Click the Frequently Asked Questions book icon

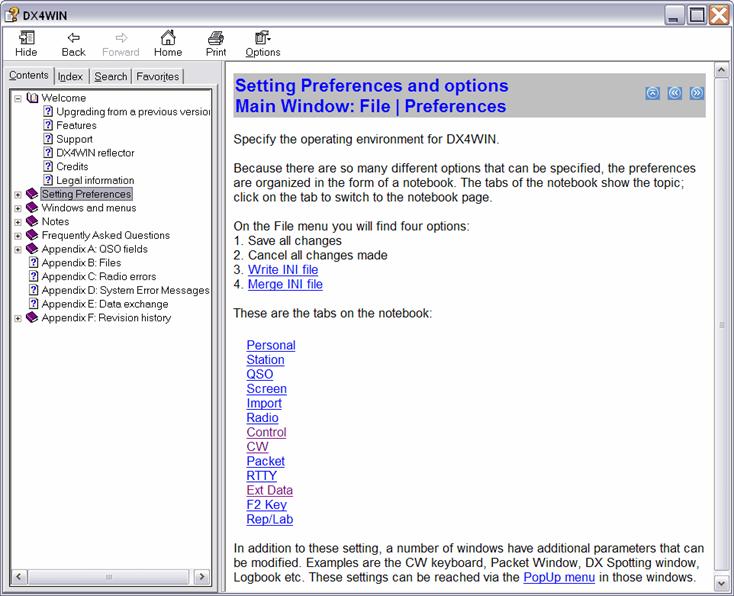point(32,235)
